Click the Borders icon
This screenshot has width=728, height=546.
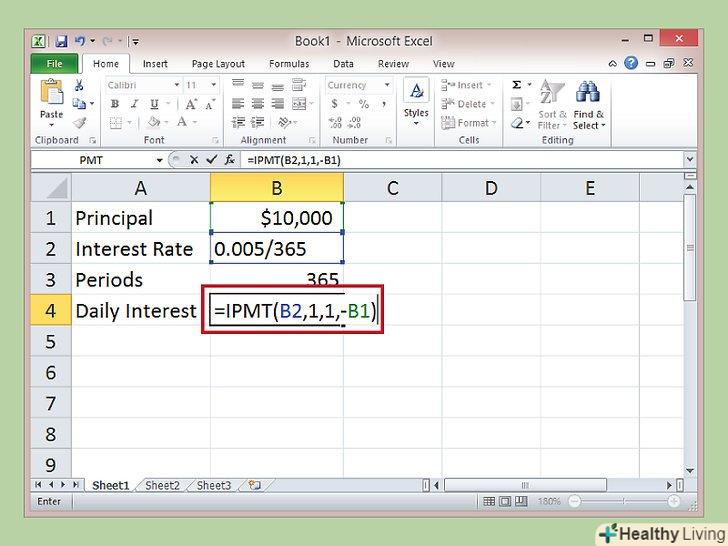point(115,123)
